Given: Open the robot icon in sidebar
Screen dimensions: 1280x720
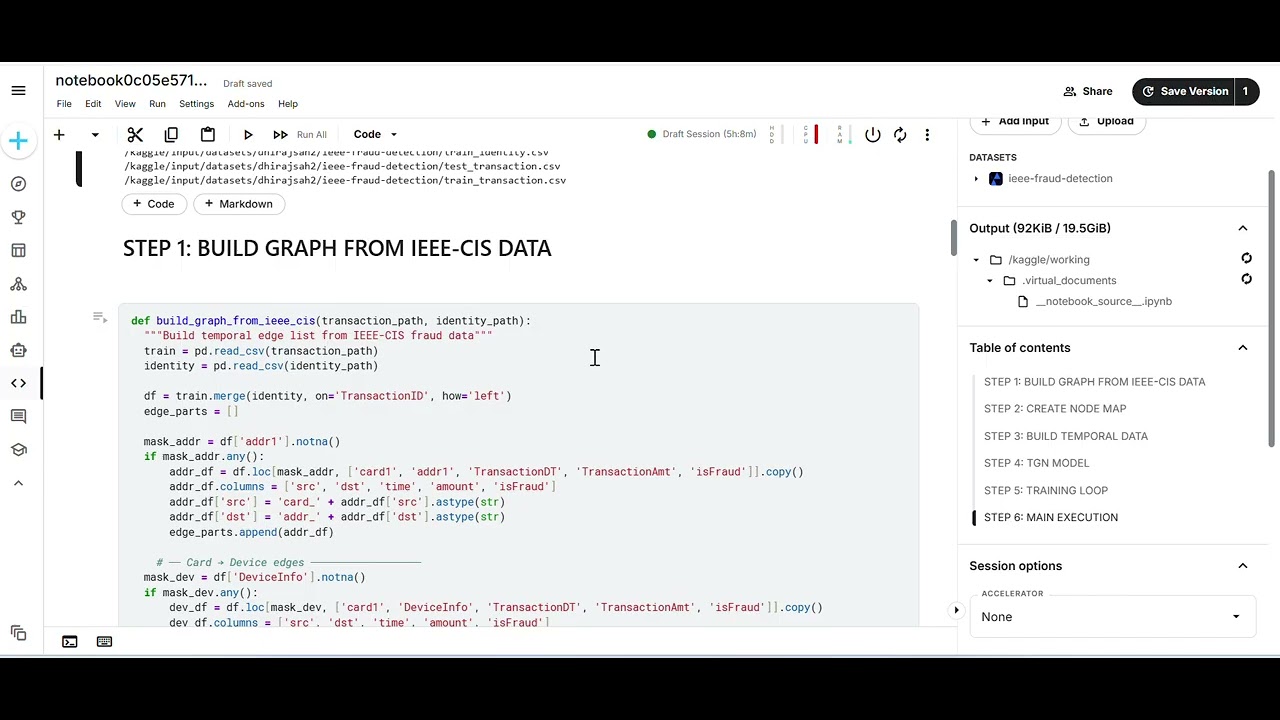Looking at the screenshot, I should [18, 350].
